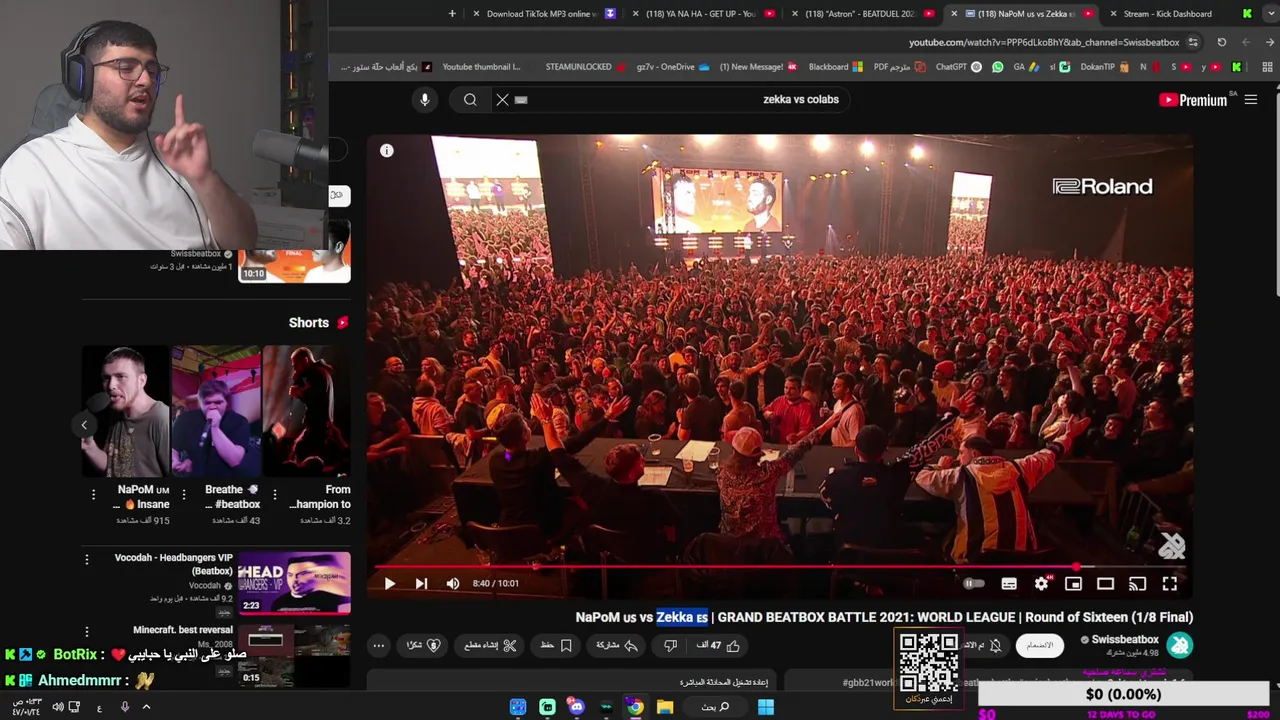Open video player settings gear
Screen dimensions: 1280x720
click(1041, 584)
